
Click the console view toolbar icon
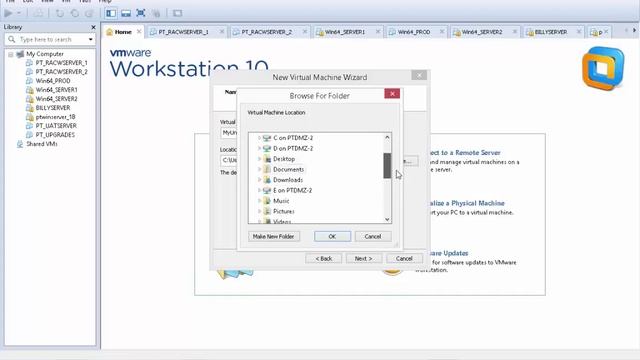[x=177, y=13]
